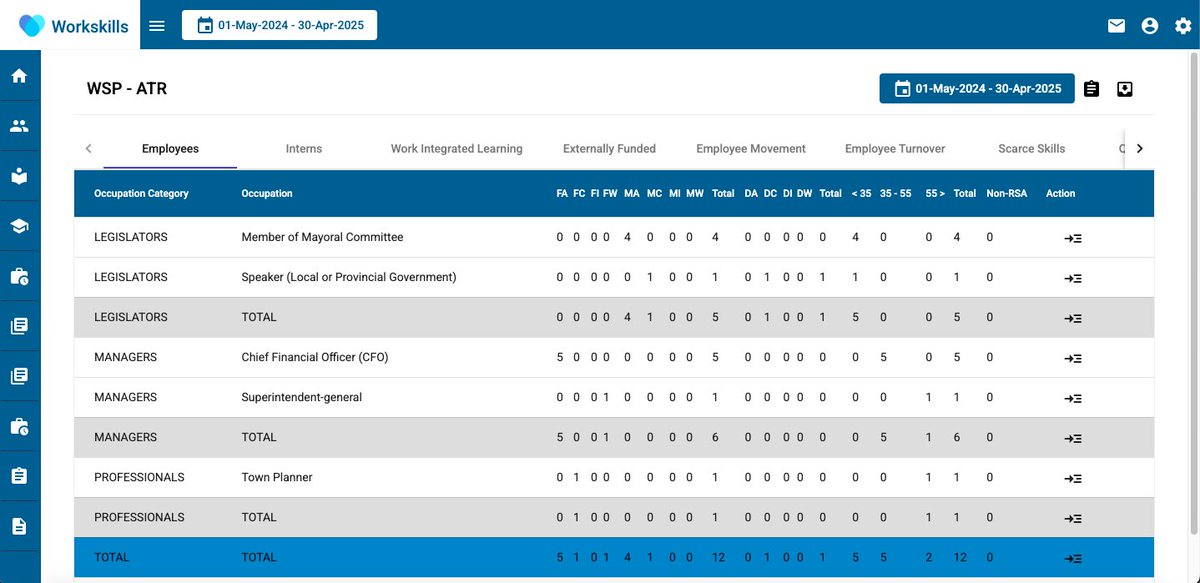Open the lower briefcase-clock sidebar icon

pos(19,426)
